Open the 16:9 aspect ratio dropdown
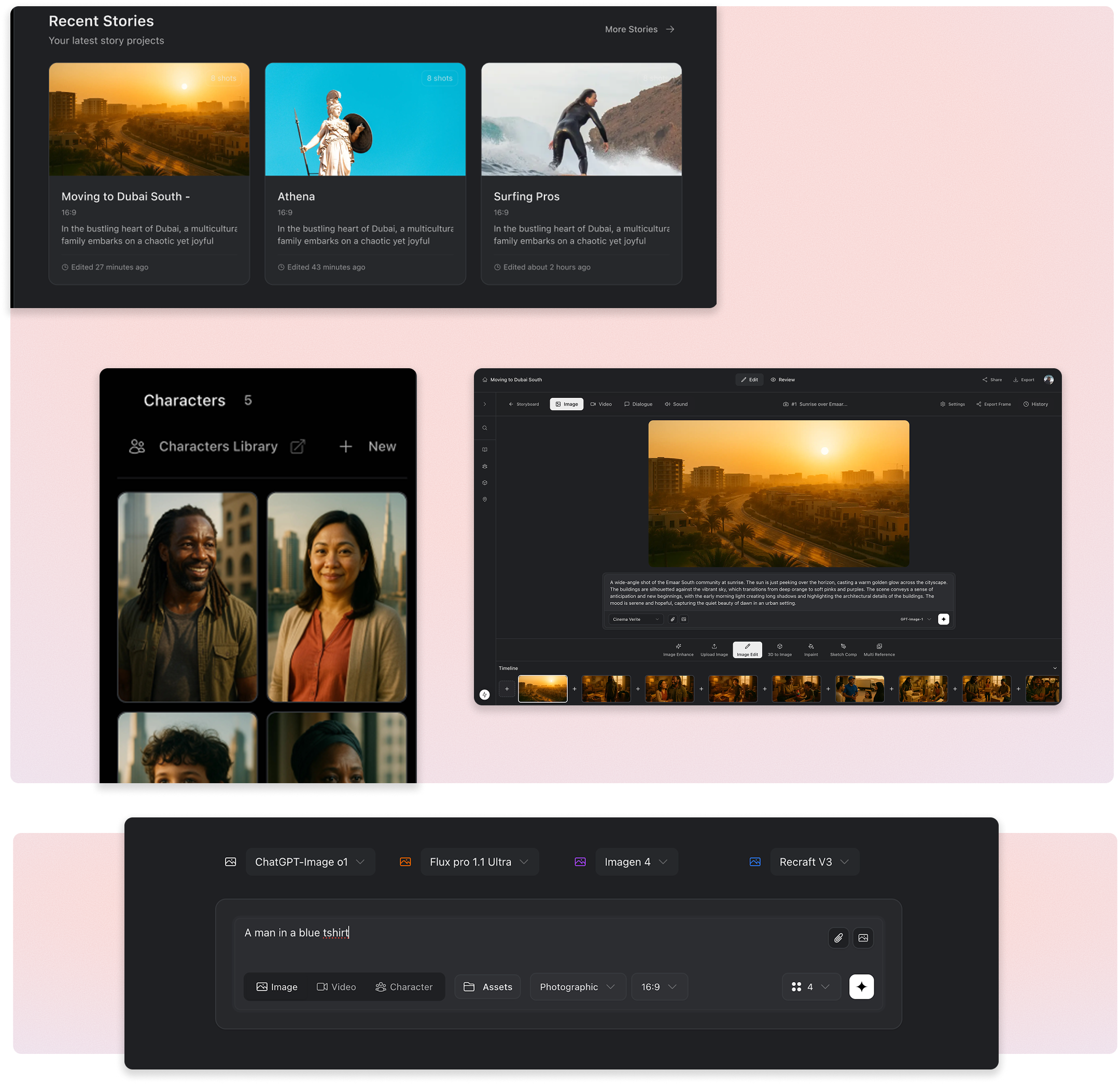1120x1084 pixels. 659,987
